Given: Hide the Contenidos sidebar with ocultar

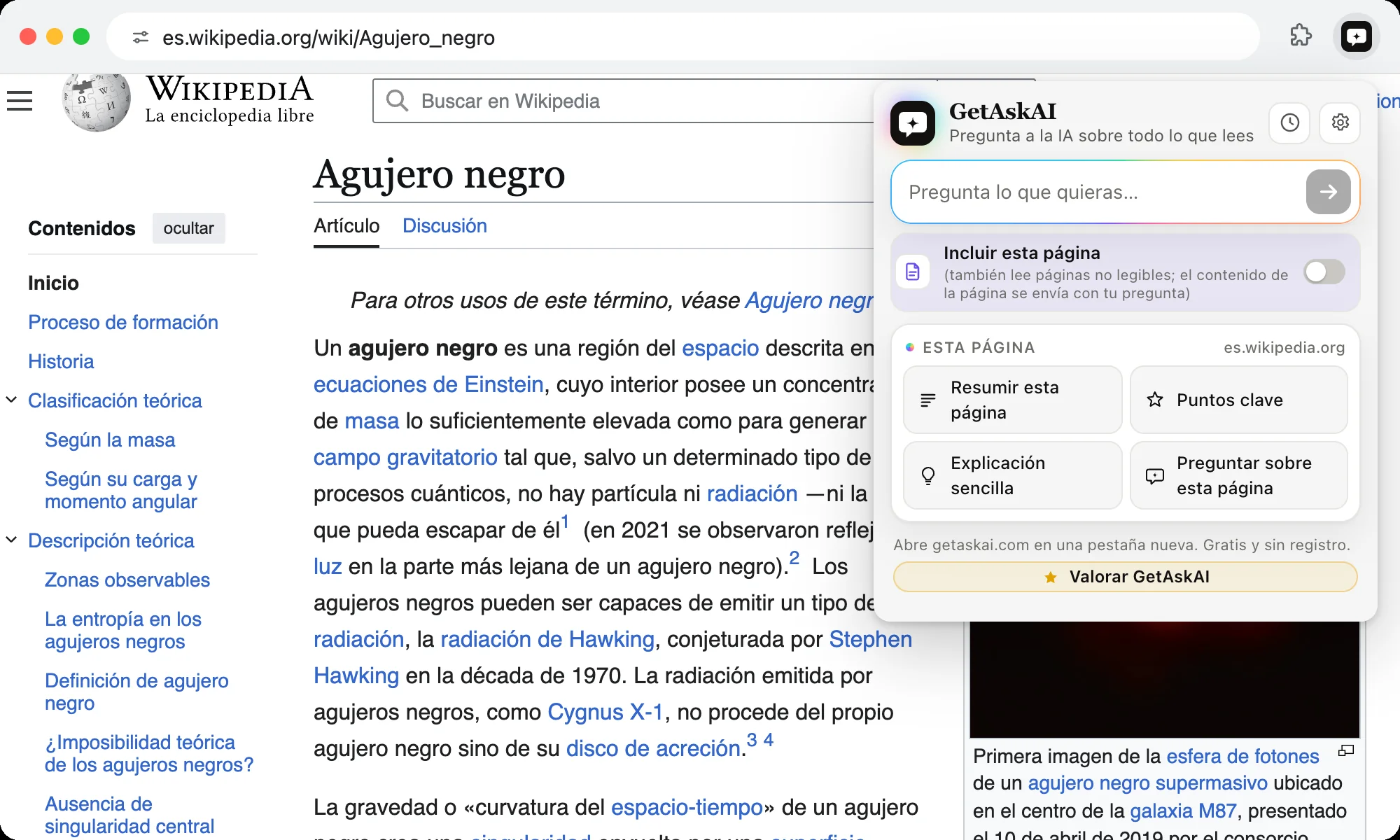Looking at the screenshot, I should click(x=188, y=228).
